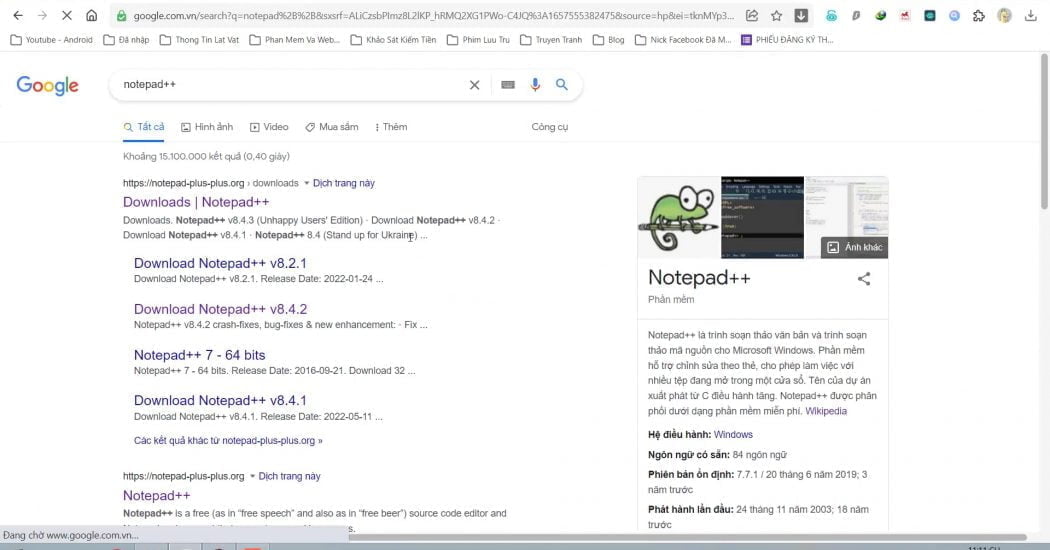Open the PHIẾU ĐĂNG KÝ TH... bookmark

(x=788, y=40)
